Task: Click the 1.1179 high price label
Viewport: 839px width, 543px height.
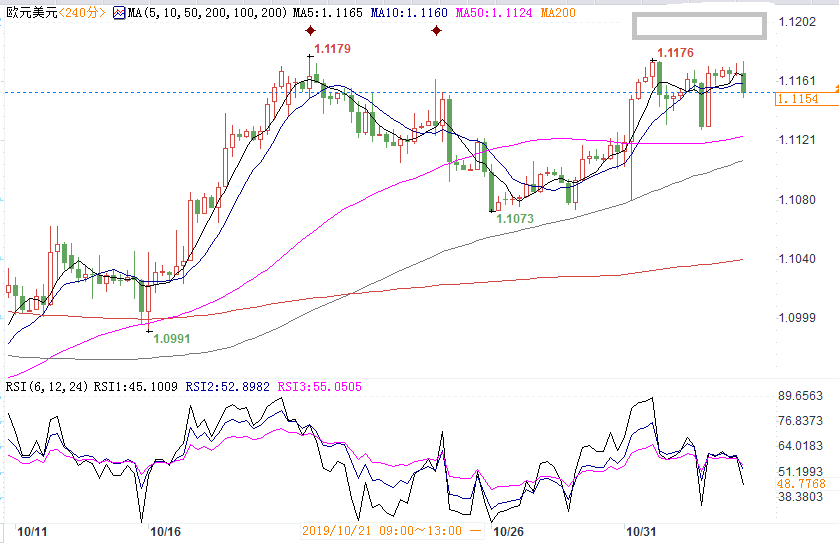Action: click(x=332, y=48)
